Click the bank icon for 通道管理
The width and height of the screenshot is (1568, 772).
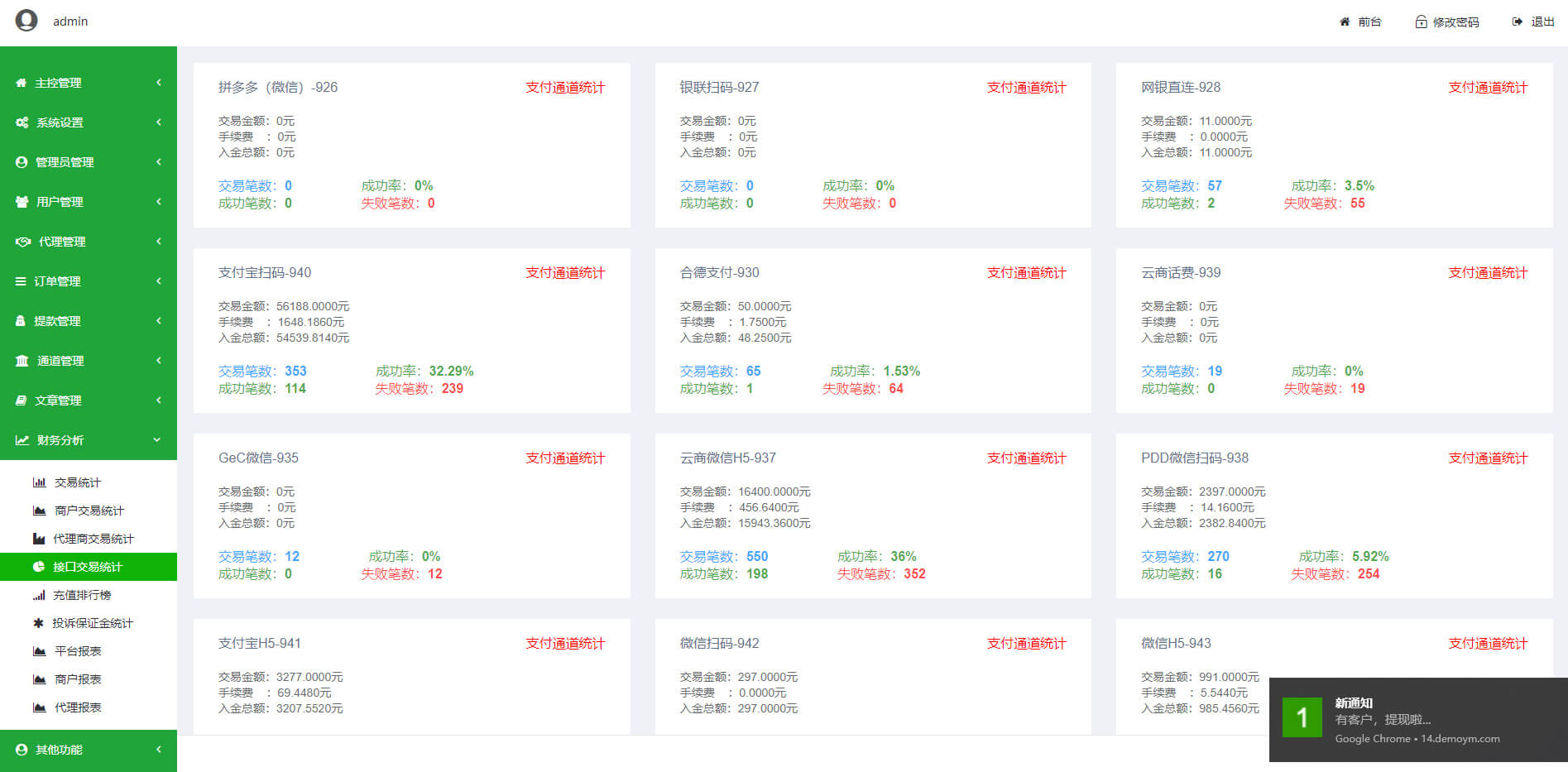22,361
